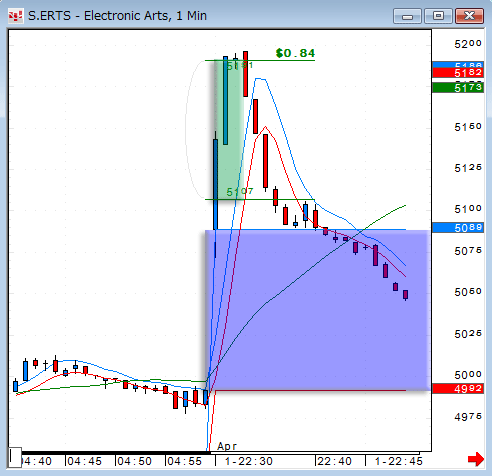Select the red 4992 price label
Image resolution: width=492 pixels, height=476 pixels.
pyautogui.click(x=458, y=389)
